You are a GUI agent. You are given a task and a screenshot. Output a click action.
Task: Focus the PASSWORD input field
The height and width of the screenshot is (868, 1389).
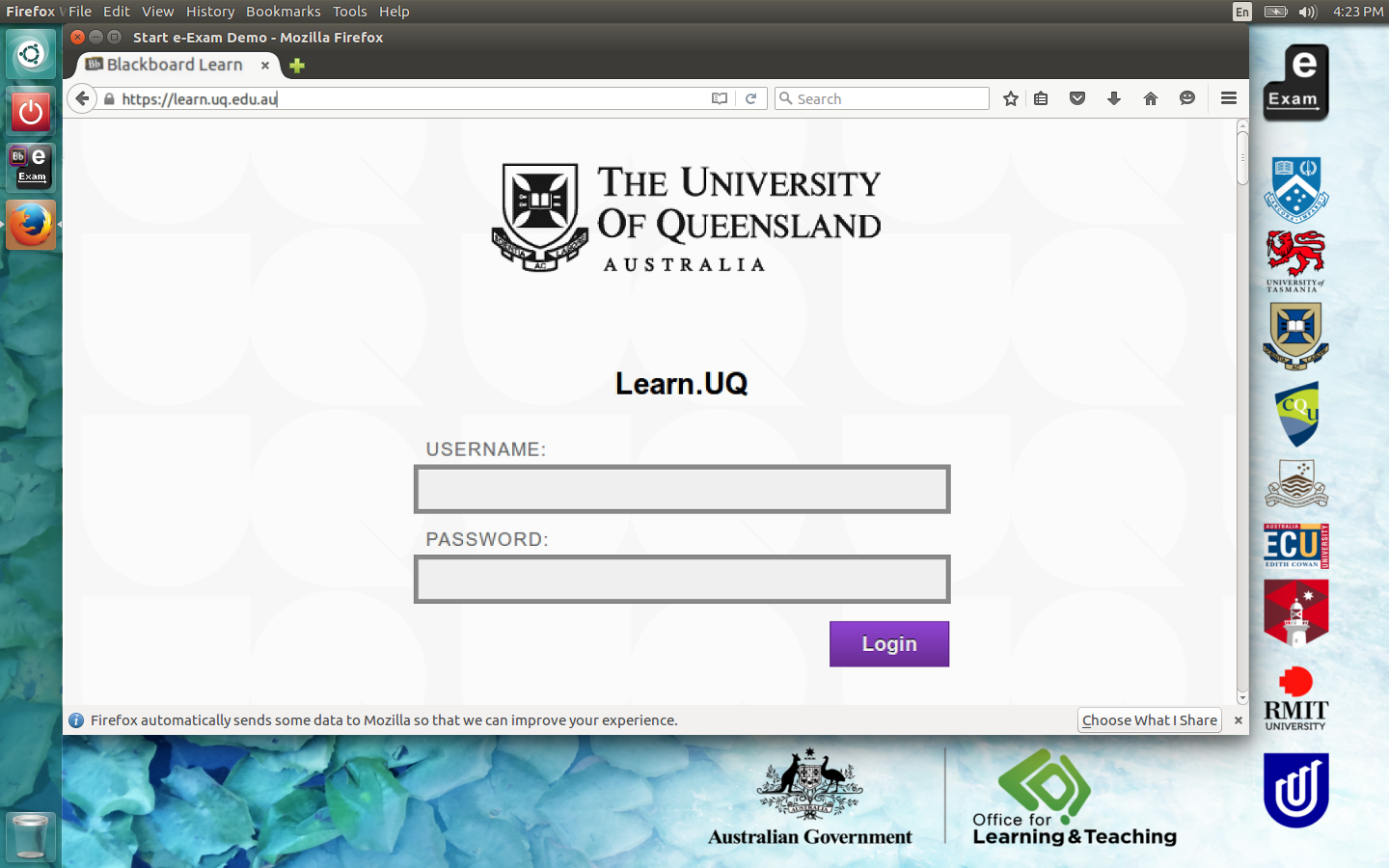pos(682,579)
